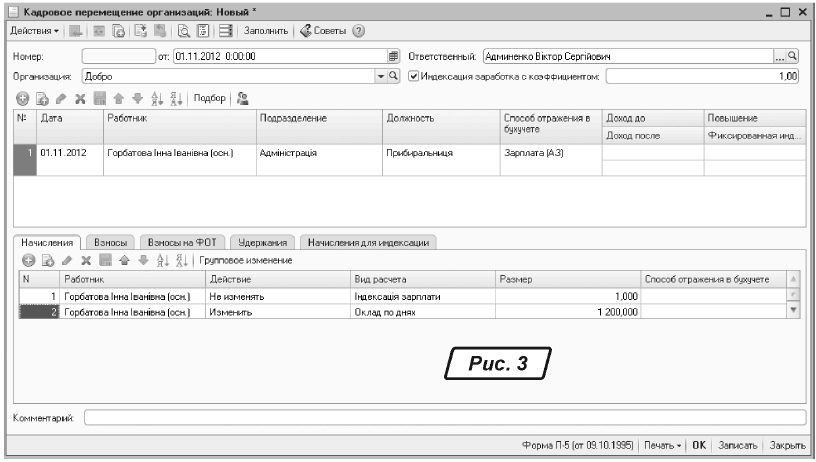Toggle Индексация заработка с коэффициентом checkbox
The height and width of the screenshot is (462, 816).
[414, 76]
